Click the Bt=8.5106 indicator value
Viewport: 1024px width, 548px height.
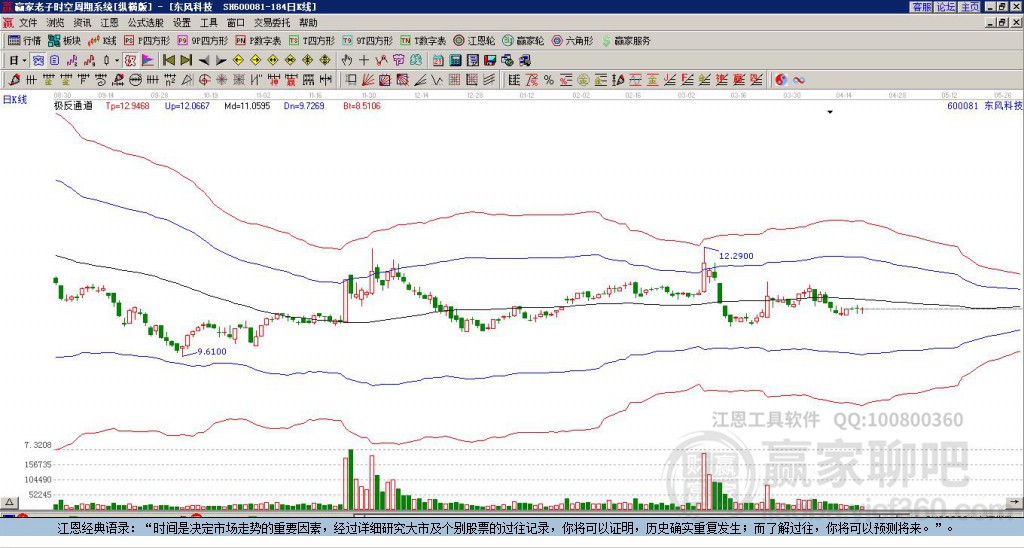pyautogui.click(x=362, y=105)
